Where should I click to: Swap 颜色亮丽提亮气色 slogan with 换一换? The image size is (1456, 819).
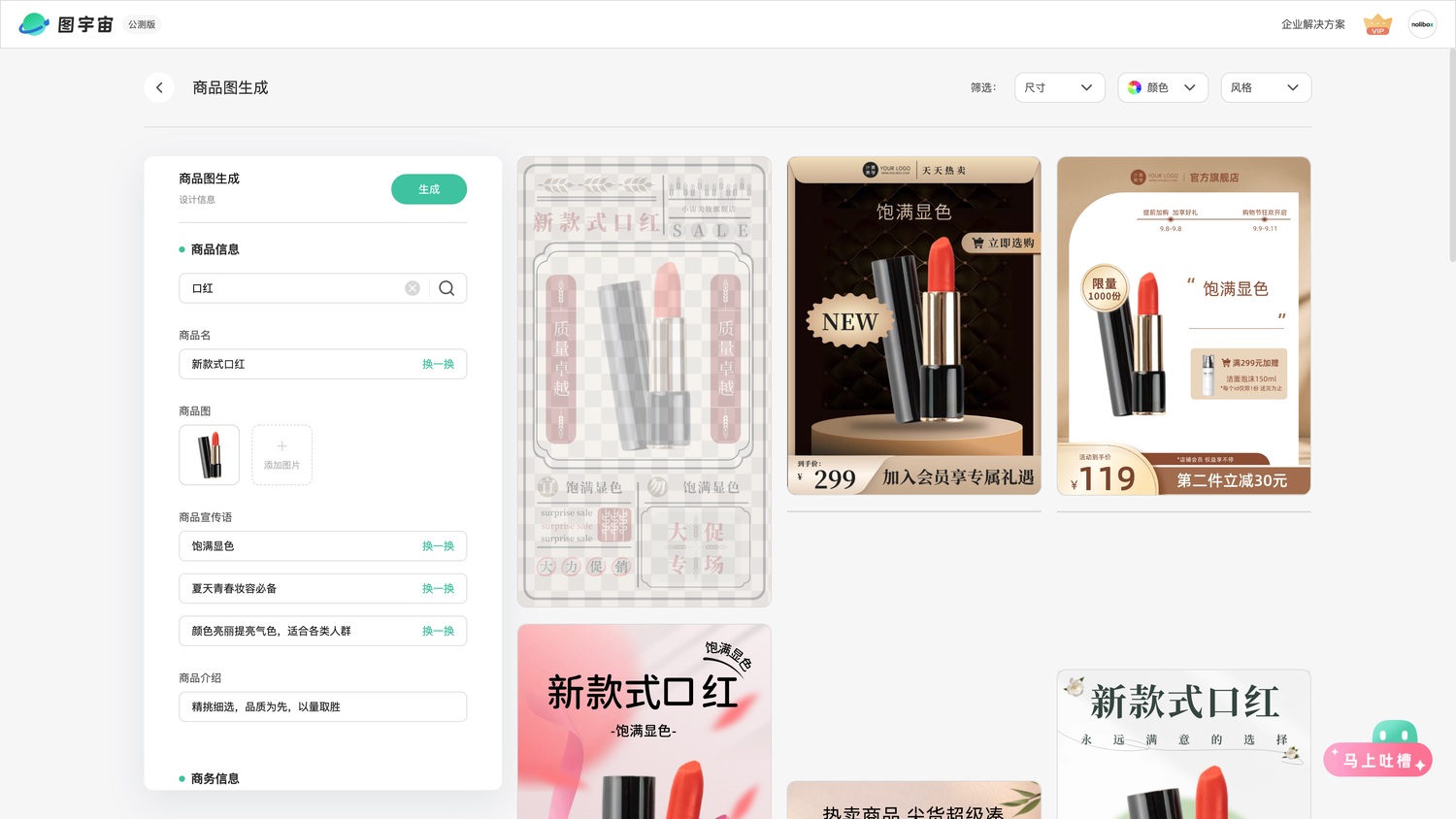(x=438, y=631)
